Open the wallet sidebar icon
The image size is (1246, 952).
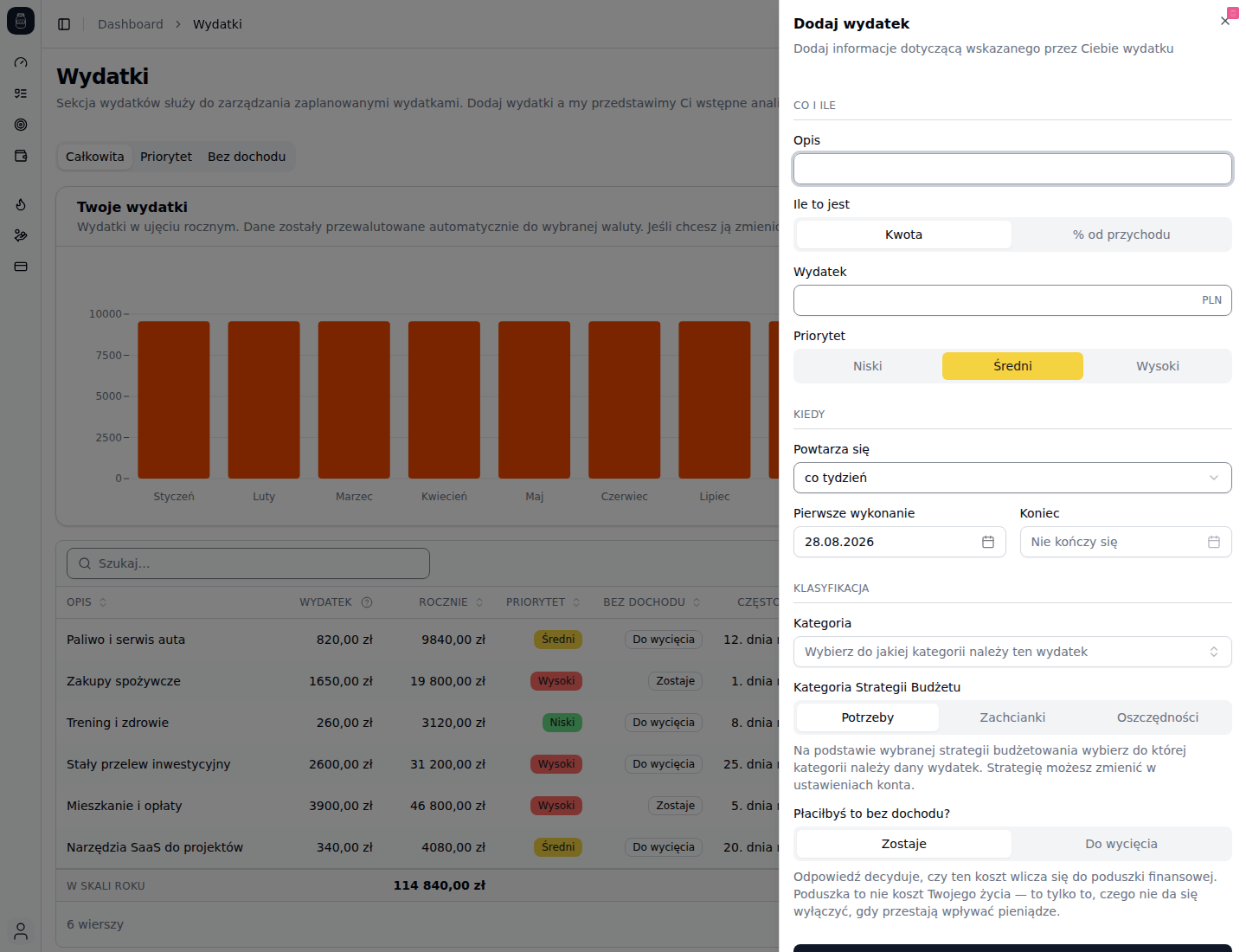(x=21, y=156)
